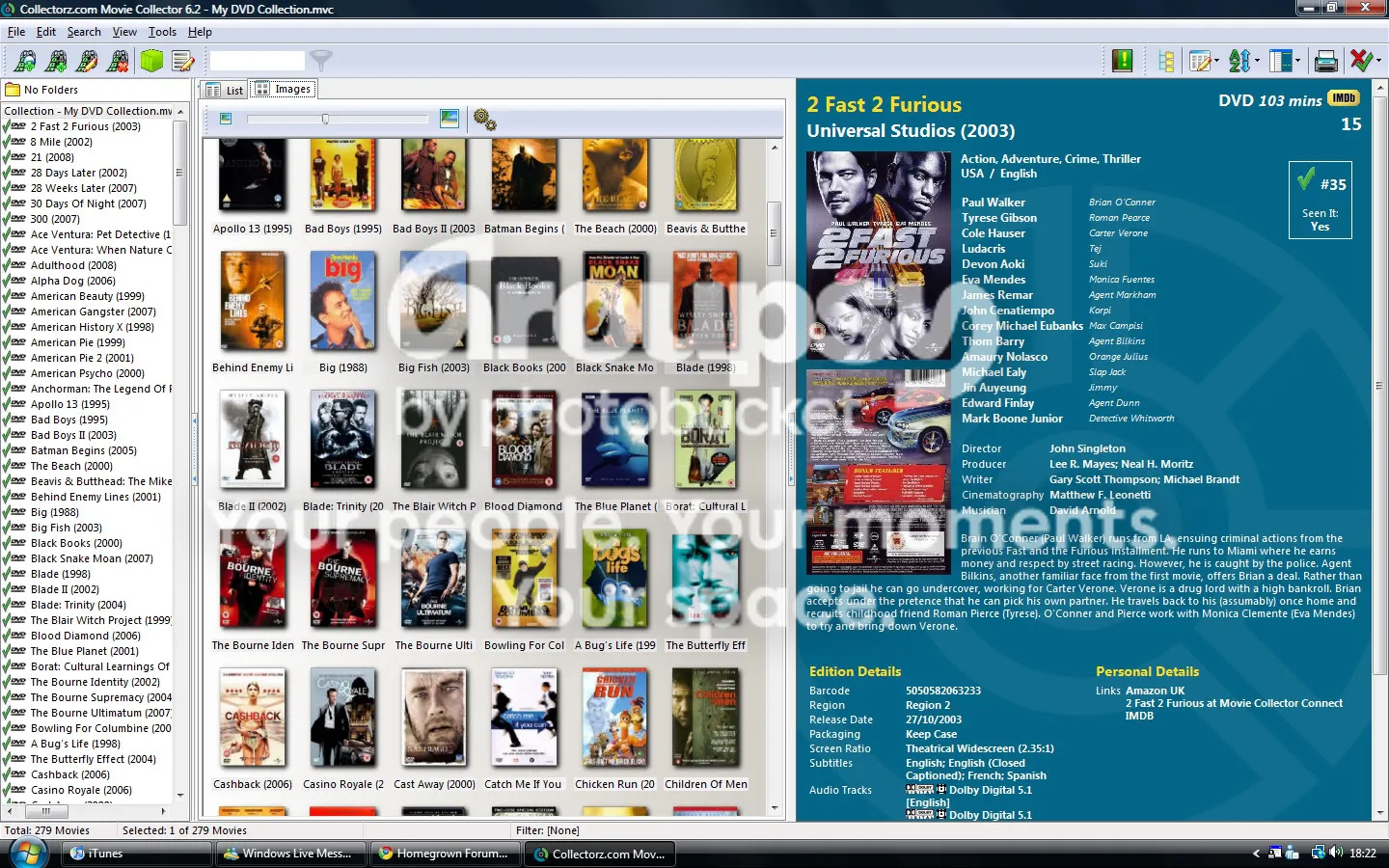Show hidden tray icons arrow

(x=1256, y=854)
